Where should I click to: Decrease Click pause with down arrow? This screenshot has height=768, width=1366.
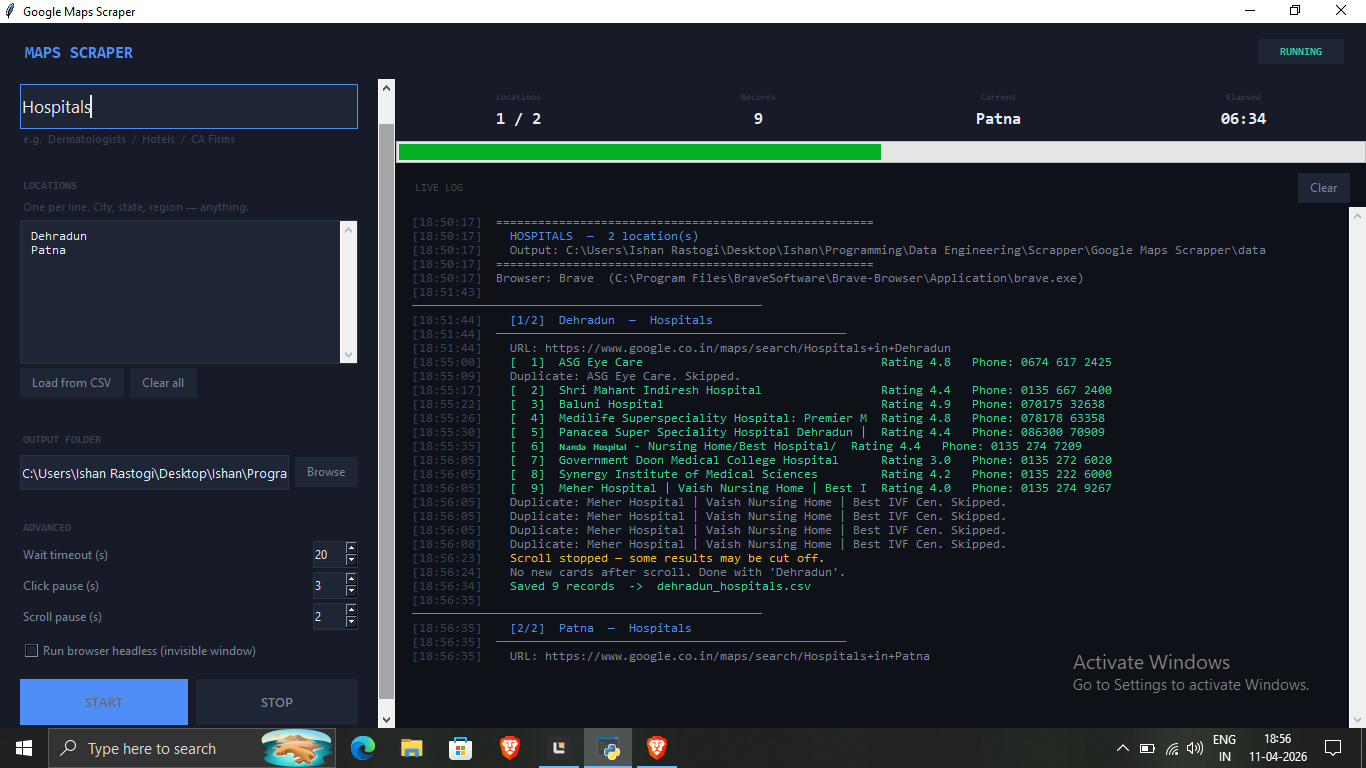(351, 591)
